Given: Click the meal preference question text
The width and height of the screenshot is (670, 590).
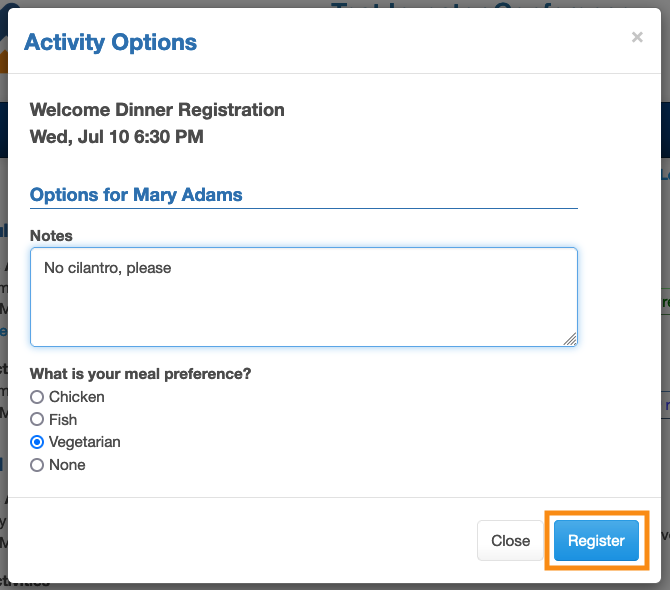Looking at the screenshot, I should pyautogui.click(x=140, y=374).
